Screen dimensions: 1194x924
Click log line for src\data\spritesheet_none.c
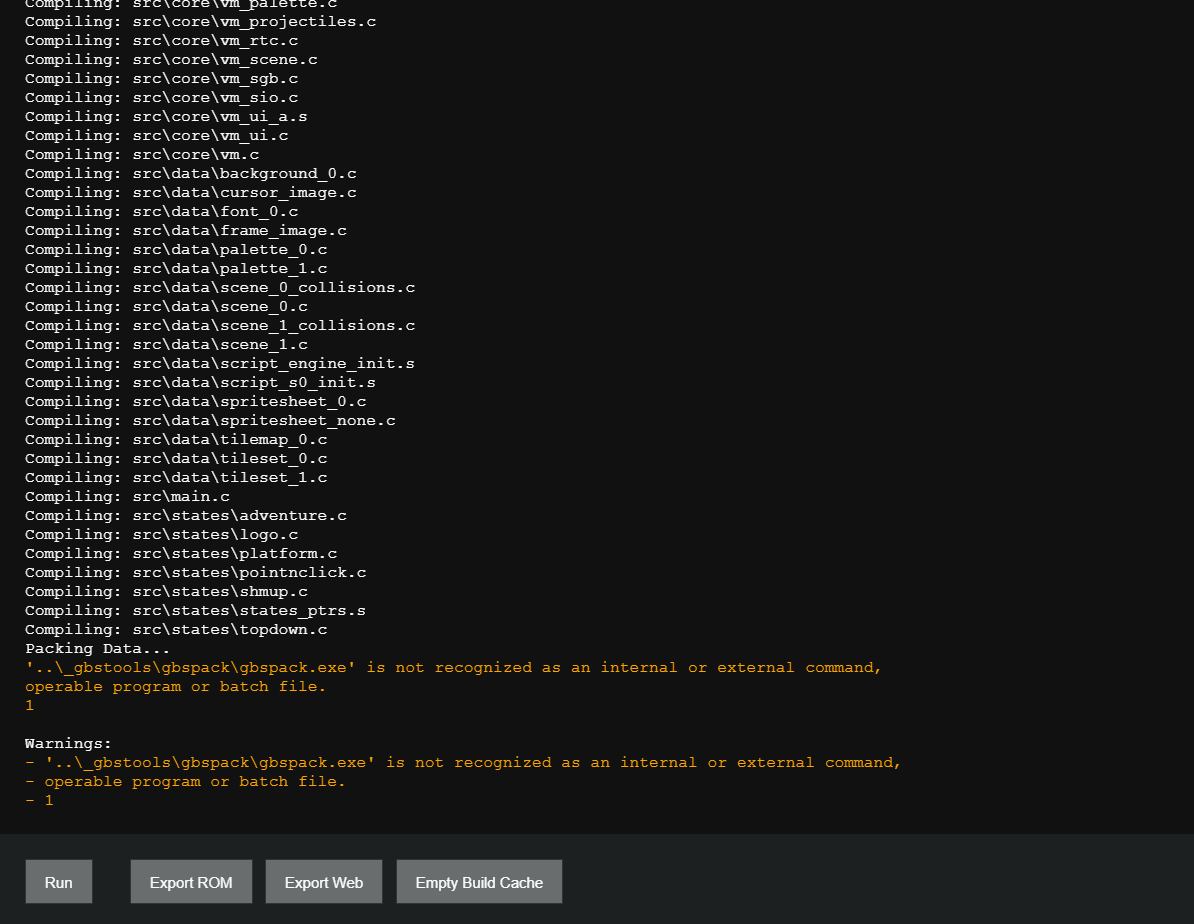click(210, 420)
